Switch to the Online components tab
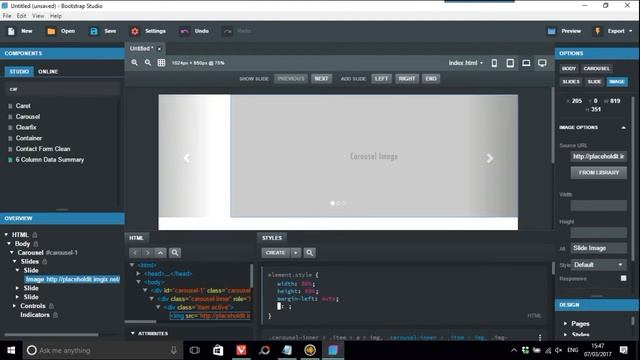 [x=48, y=71]
